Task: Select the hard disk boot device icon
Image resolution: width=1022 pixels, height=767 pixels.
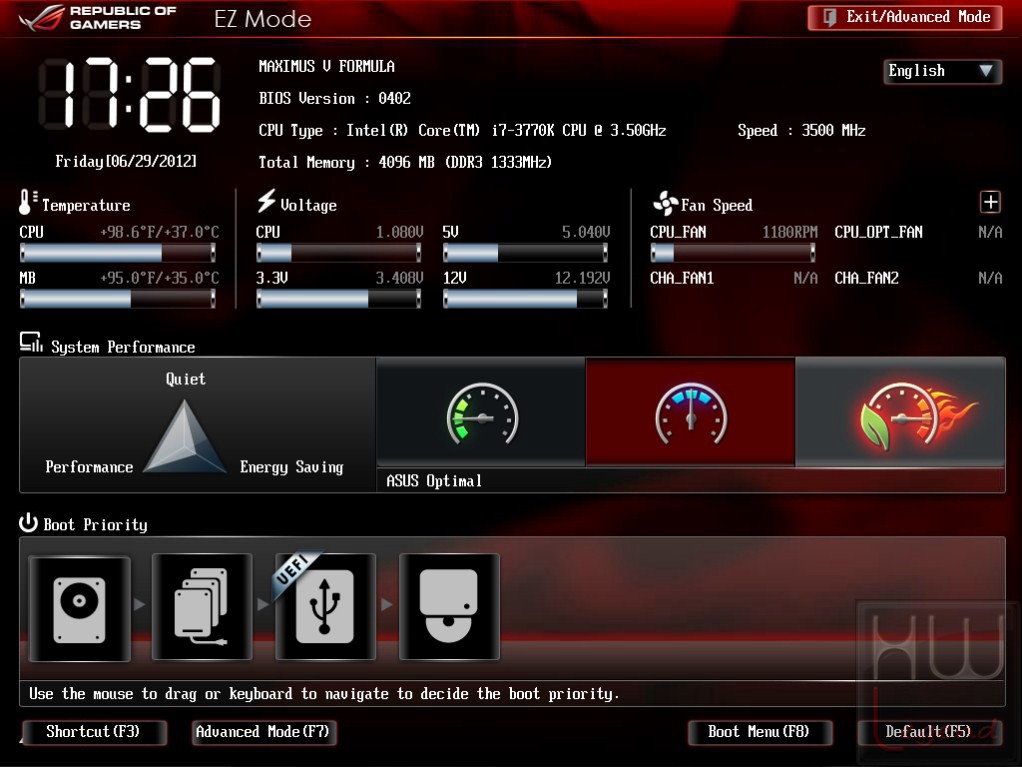Action: [80, 609]
